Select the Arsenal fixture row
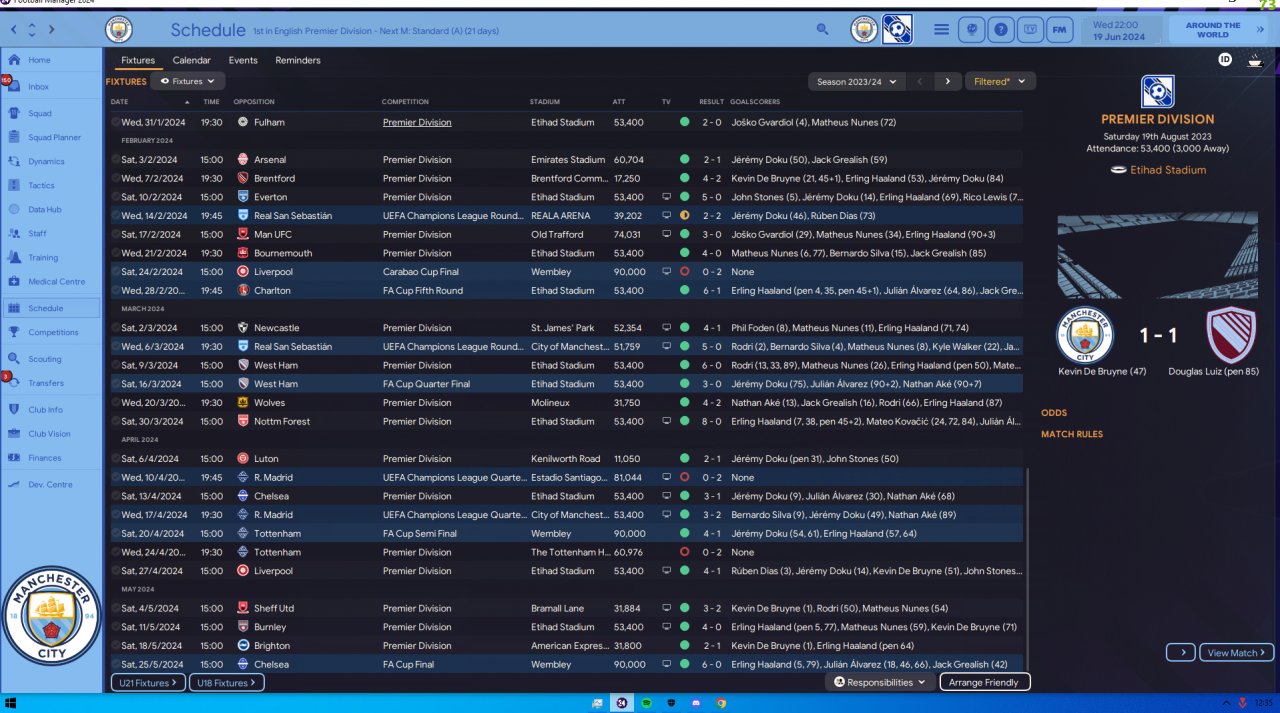Viewport: 1280px width, 713px height. [x=567, y=159]
